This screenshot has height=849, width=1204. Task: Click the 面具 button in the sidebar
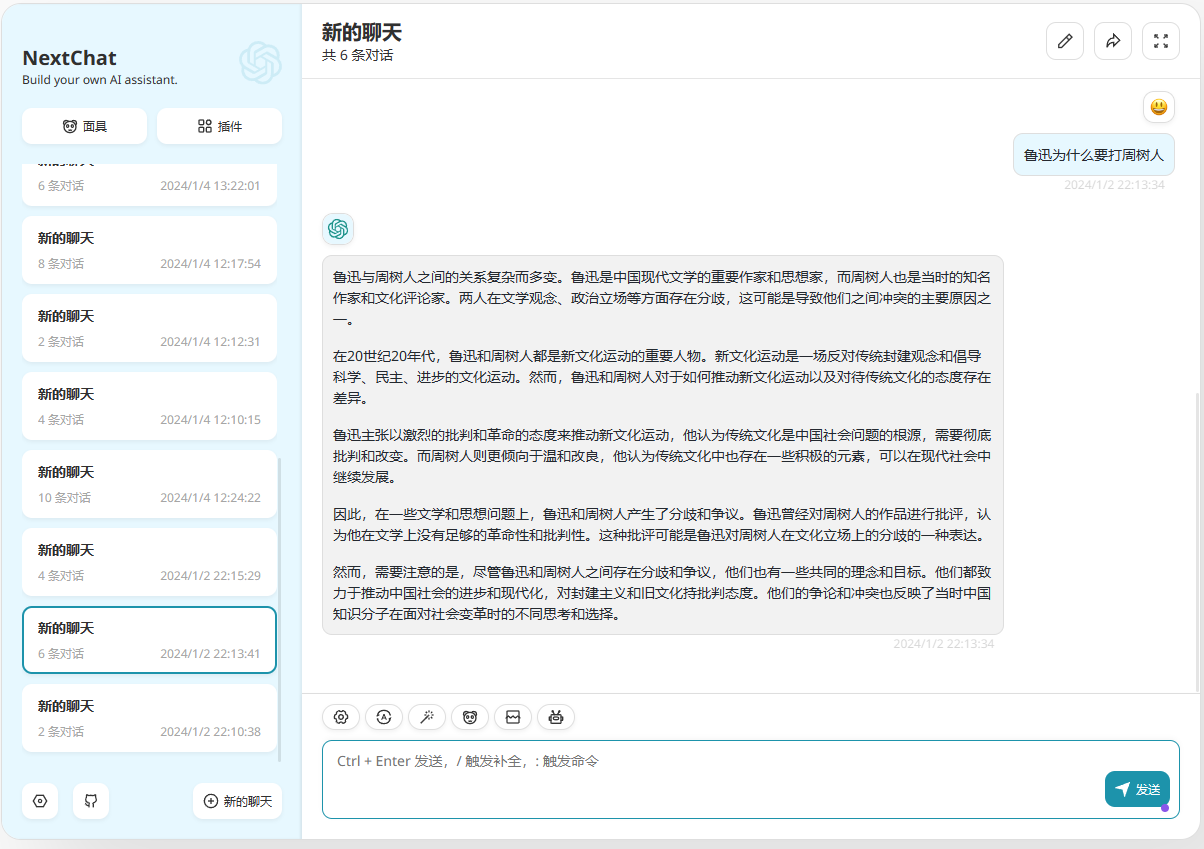pyautogui.click(x=85, y=126)
